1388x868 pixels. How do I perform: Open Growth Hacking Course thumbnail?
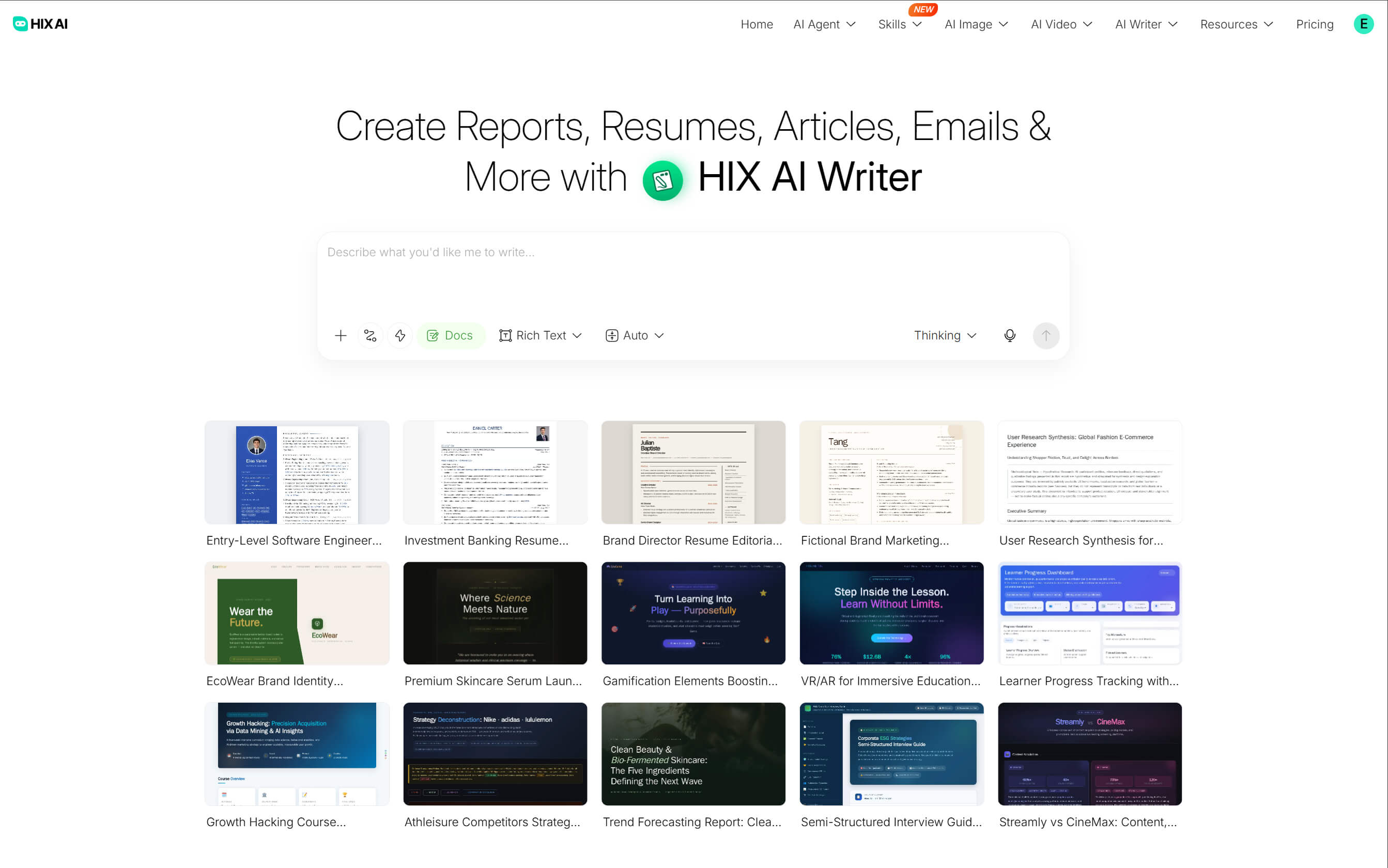pos(297,754)
